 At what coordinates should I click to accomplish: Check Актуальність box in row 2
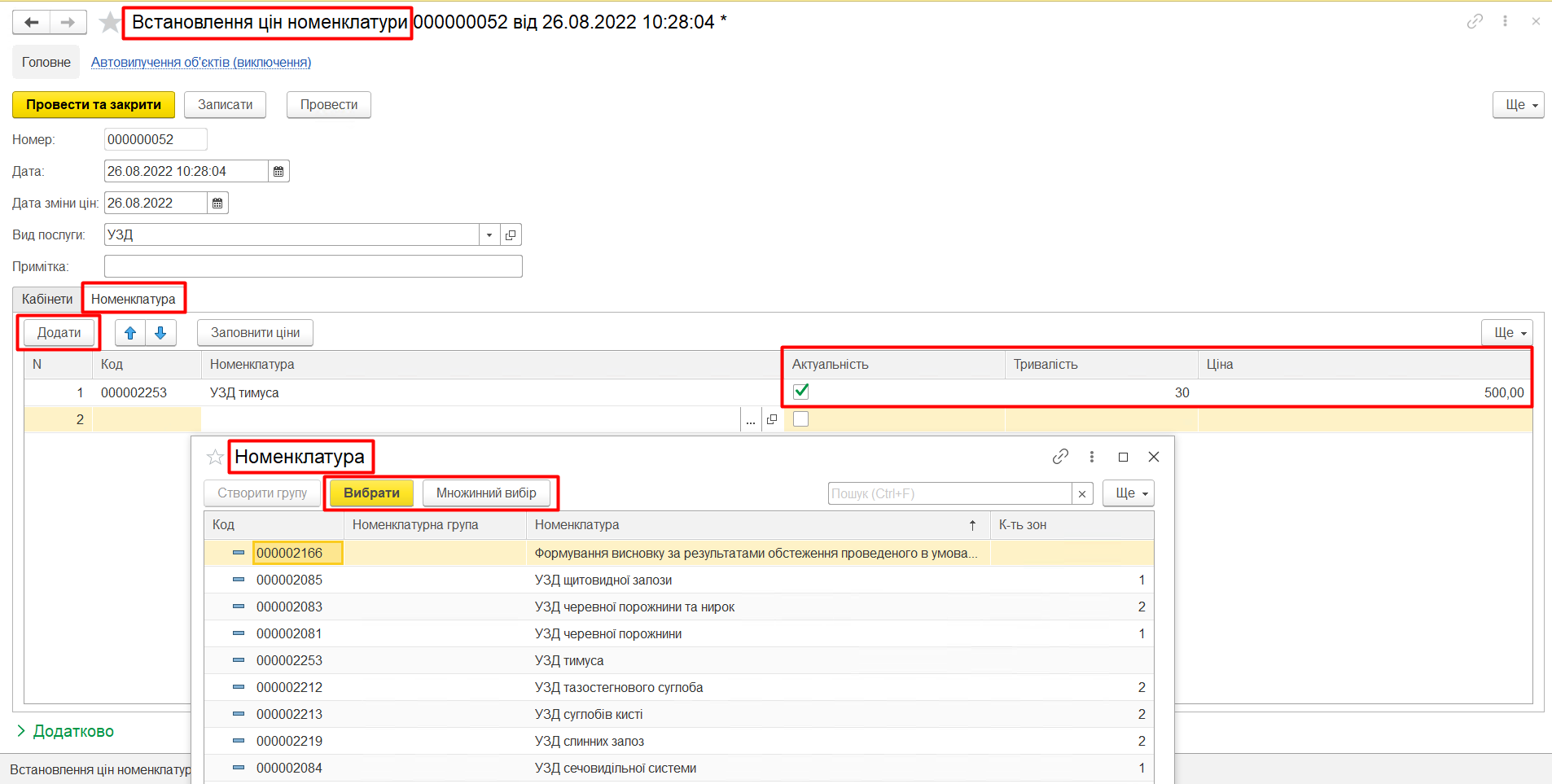point(801,419)
